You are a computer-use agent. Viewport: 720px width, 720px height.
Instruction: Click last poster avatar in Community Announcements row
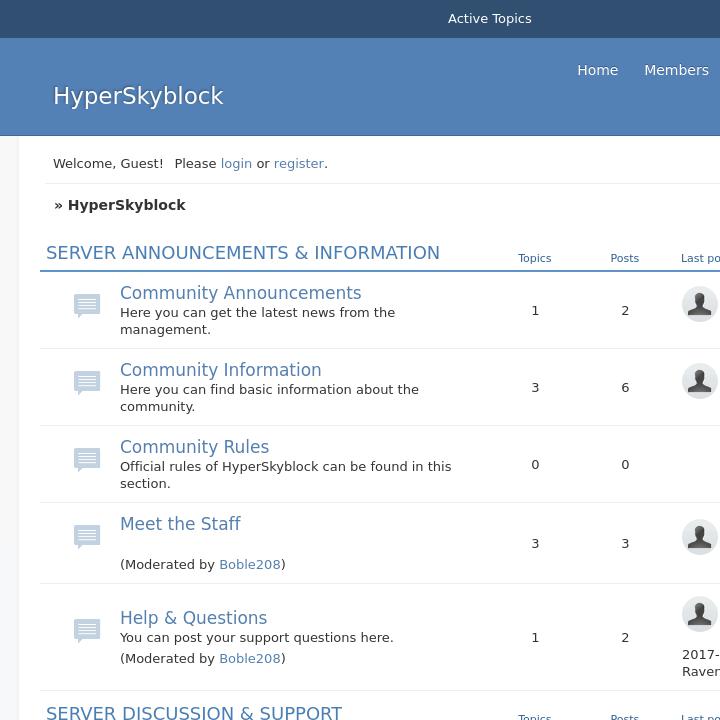point(699,304)
